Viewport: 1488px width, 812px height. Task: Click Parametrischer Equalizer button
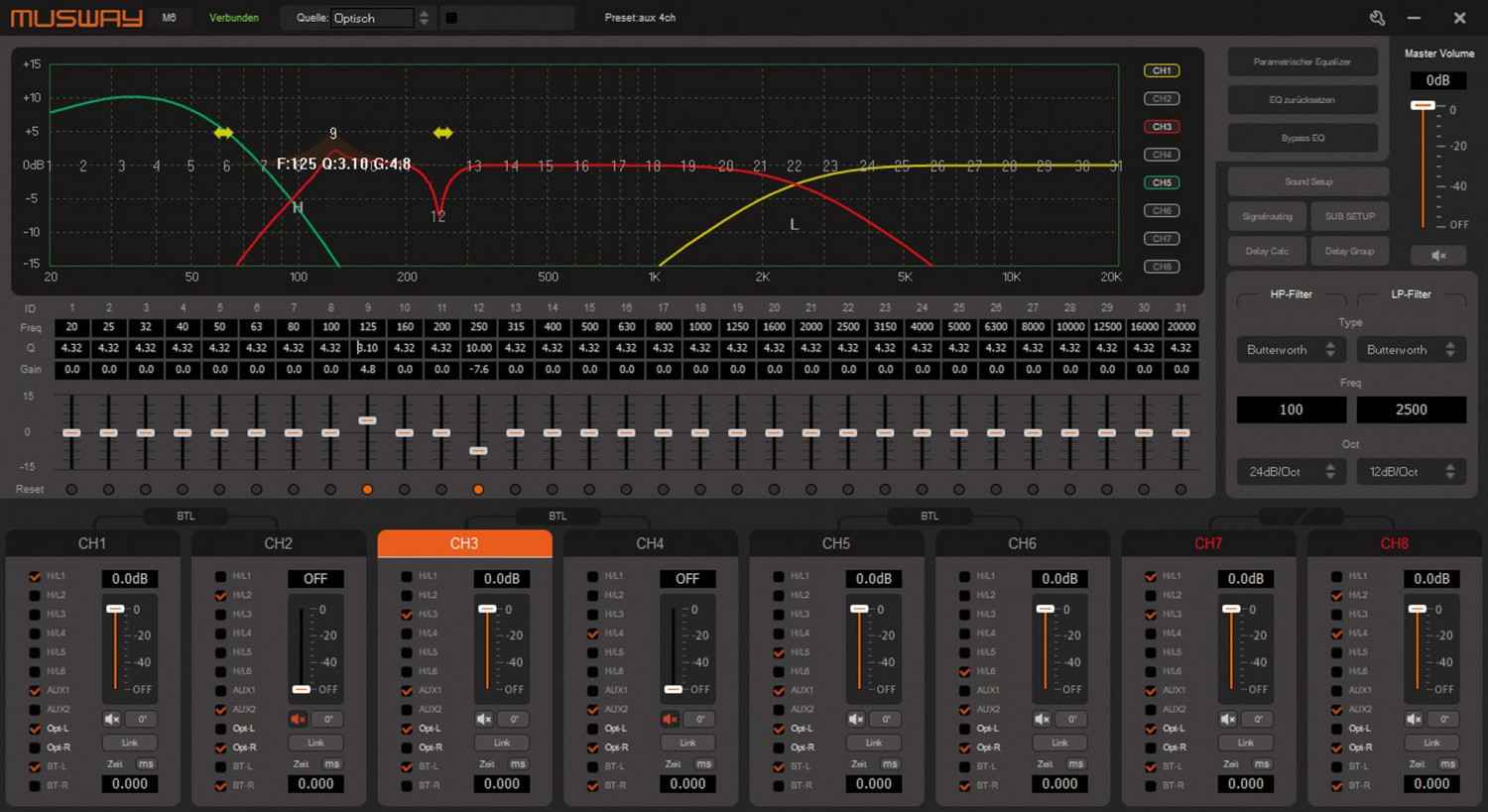coord(1302,61)
